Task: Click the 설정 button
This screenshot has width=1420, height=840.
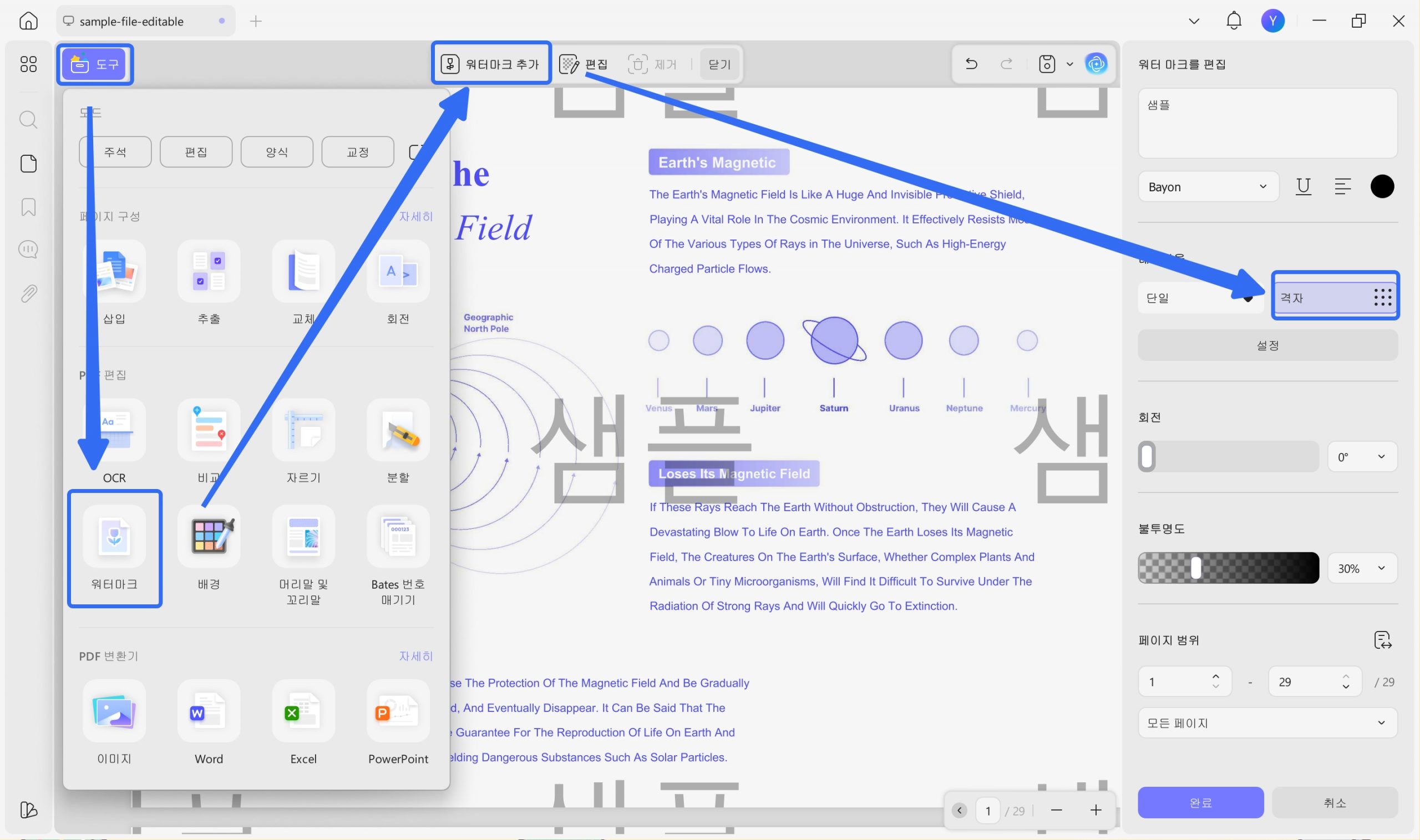Action: (1267, 345)
